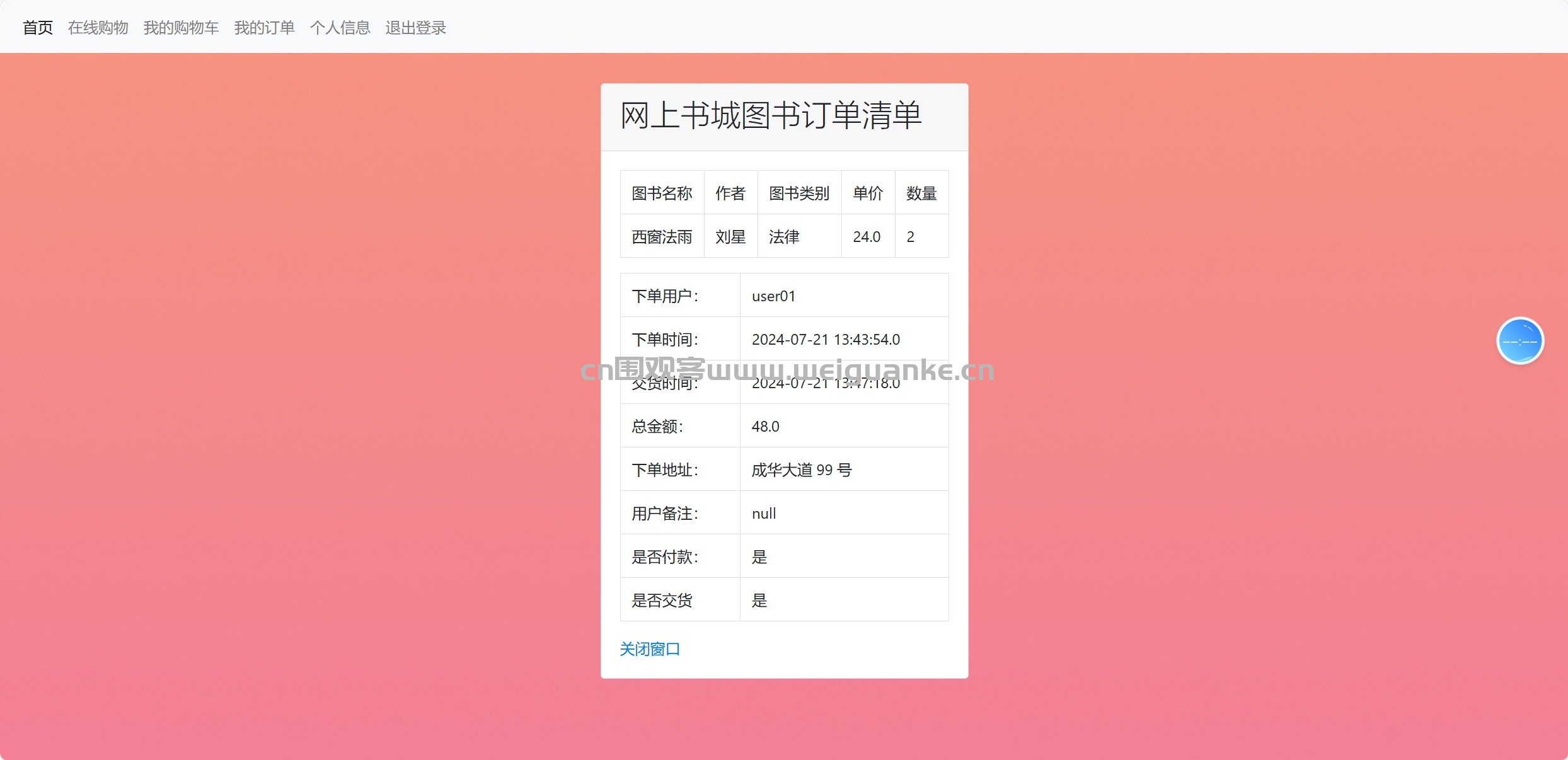Open 我的购物车 in navbar

pos(182,28)
